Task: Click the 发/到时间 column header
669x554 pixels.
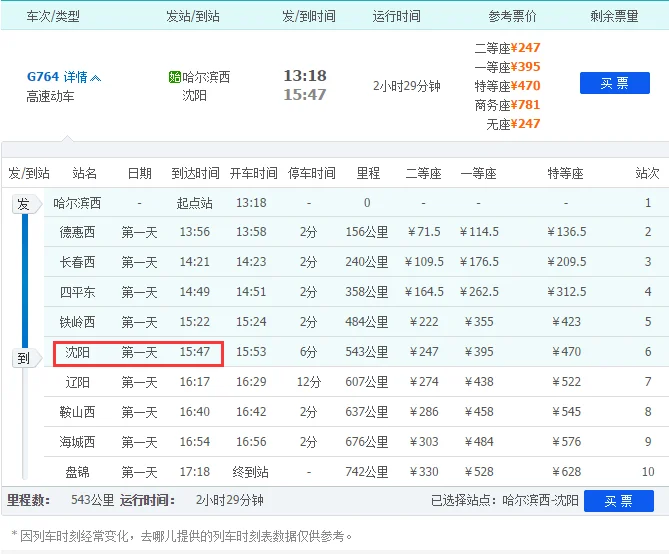Action: [x=309, y=16]
